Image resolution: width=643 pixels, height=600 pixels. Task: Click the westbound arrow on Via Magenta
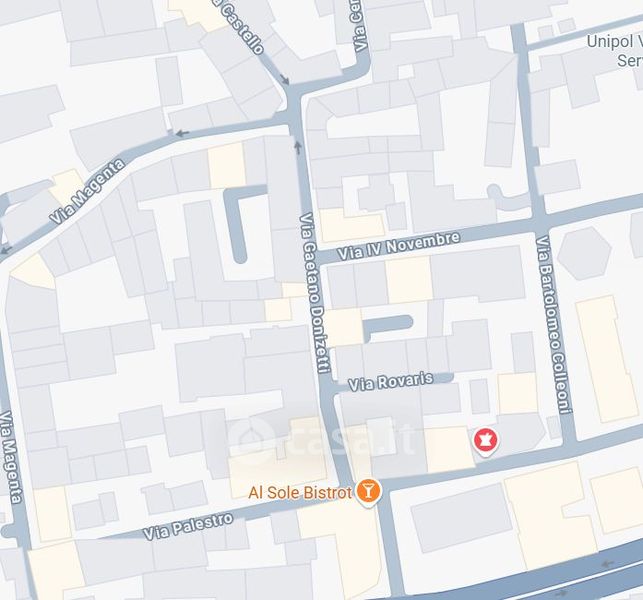pos(182,133)
